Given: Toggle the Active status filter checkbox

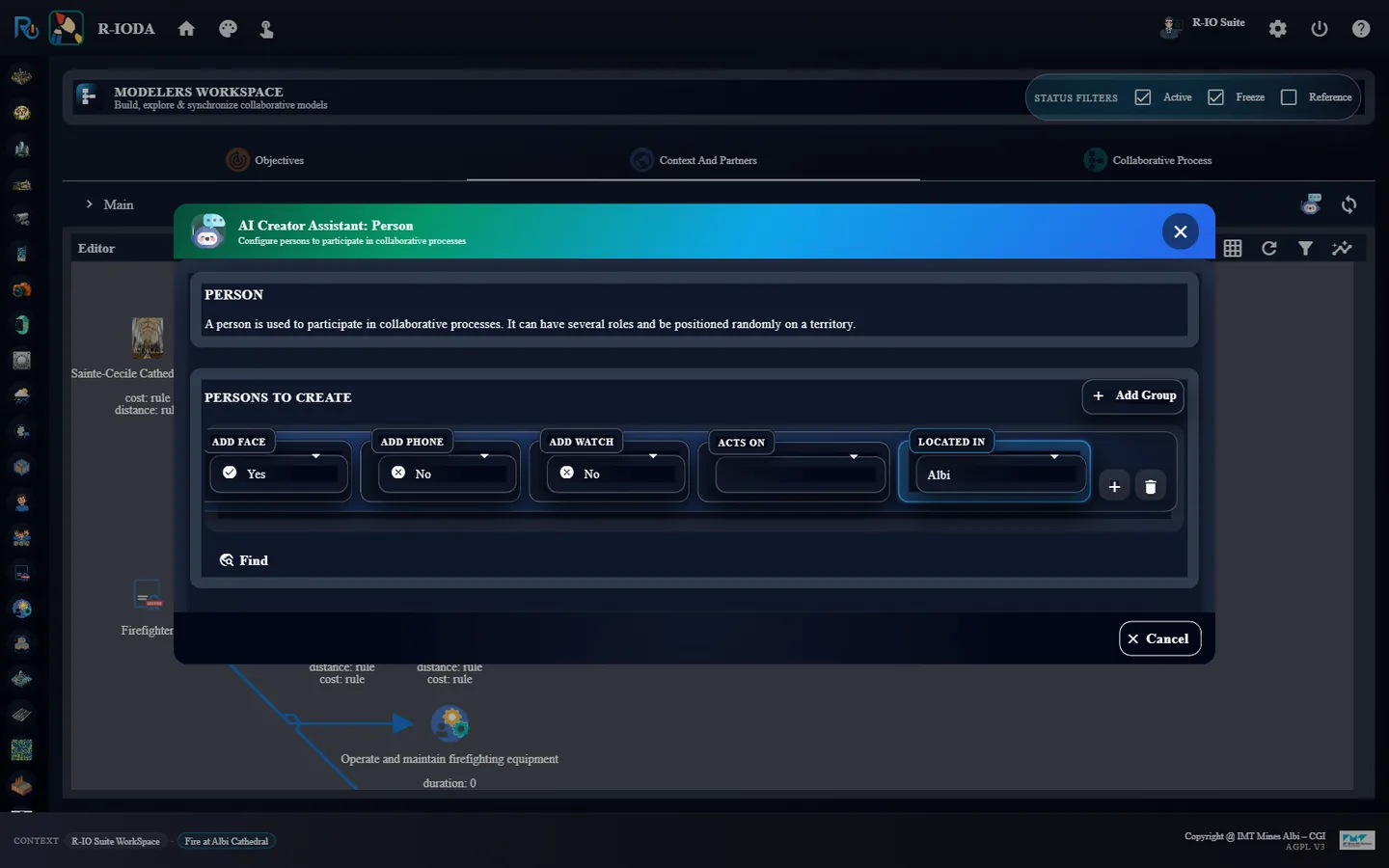Looking at the screenshot, I should click(1143, 97).
